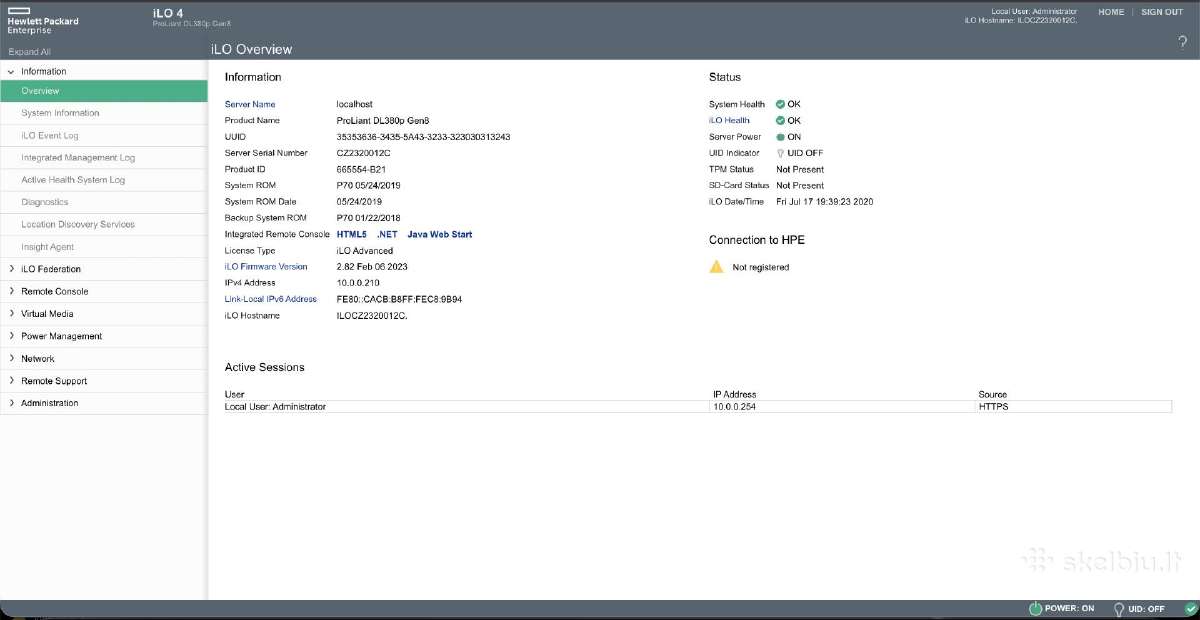Viewport: 1200px width, 620px height.
Task: Select Overview in the navigation tree
Action: 104,91
